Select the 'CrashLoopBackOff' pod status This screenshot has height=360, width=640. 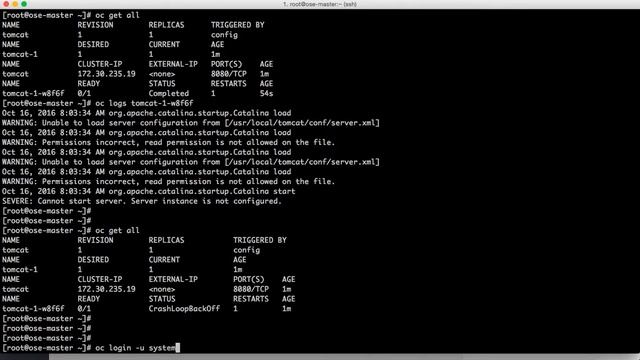(x=184, y=309)
